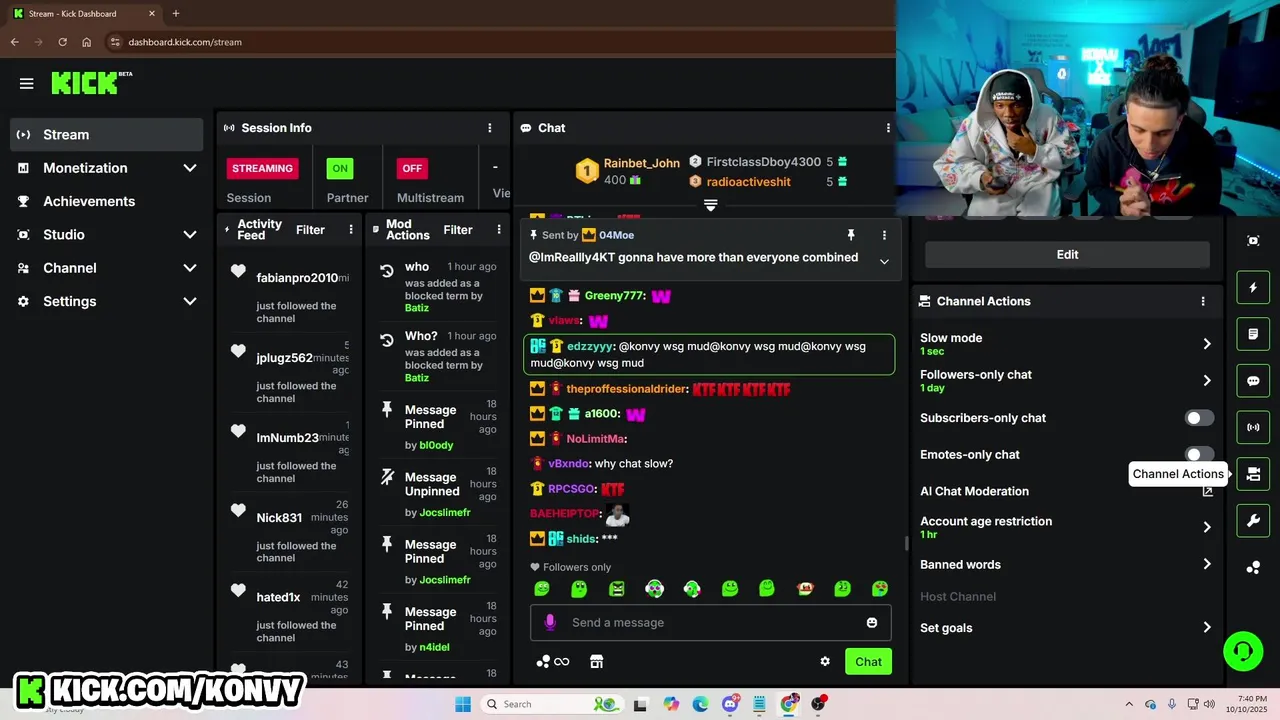Viewport: 1280px width, 720px height.
Task: Open broadcast signal icon in right sidebar
Action: point(1253,427)
